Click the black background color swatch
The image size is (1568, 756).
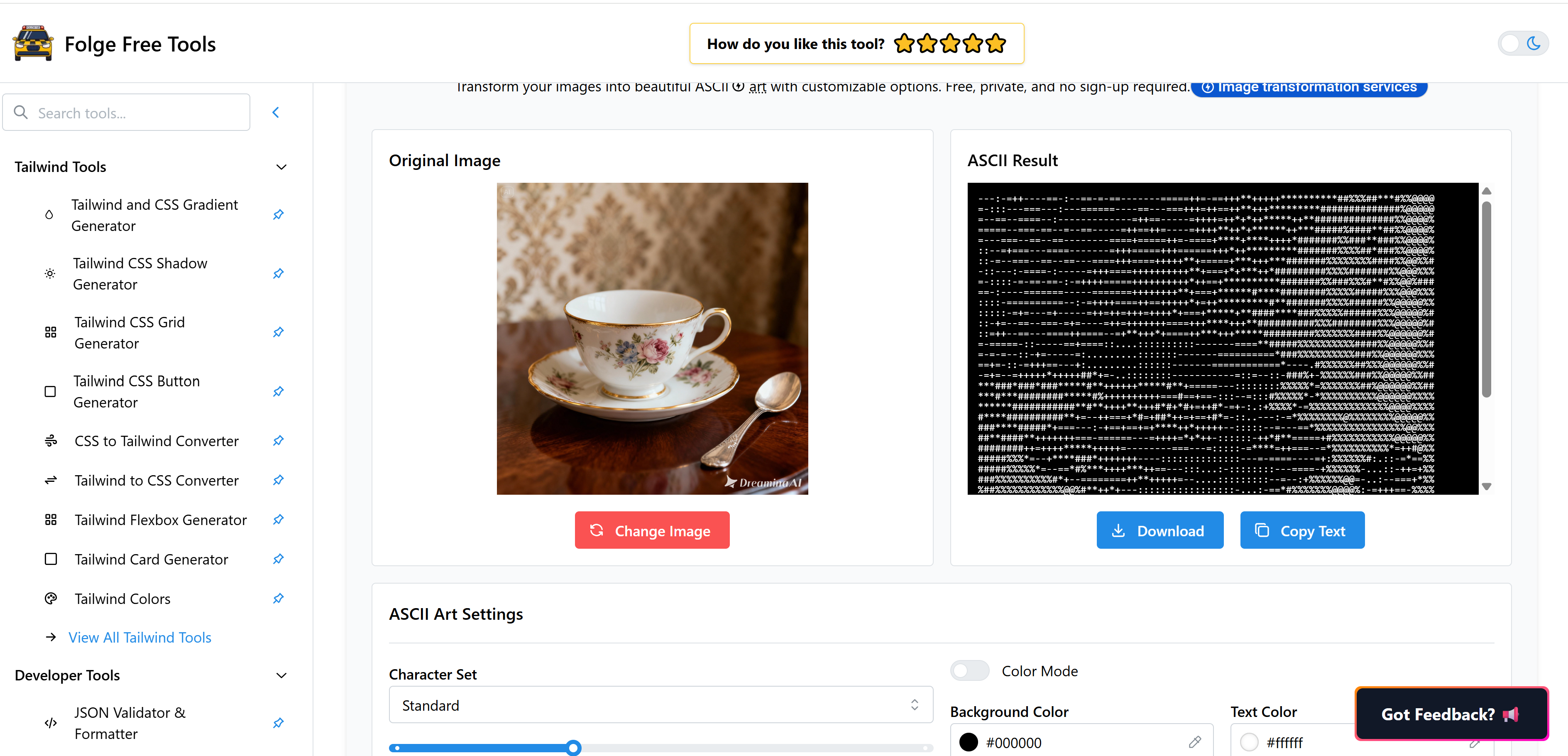[x=969, y=742]
